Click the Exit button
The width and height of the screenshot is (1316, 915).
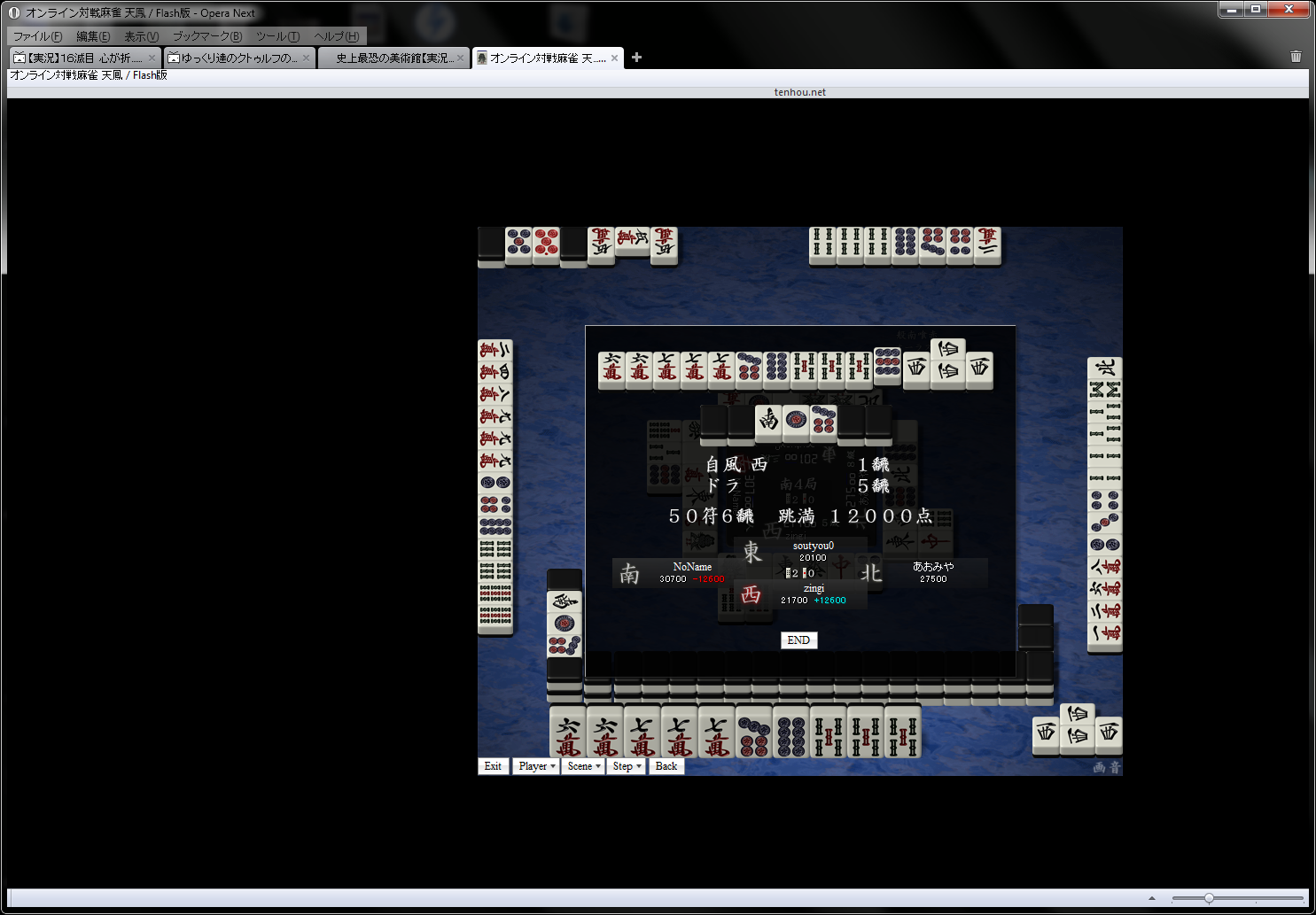[x=493, y=766]
